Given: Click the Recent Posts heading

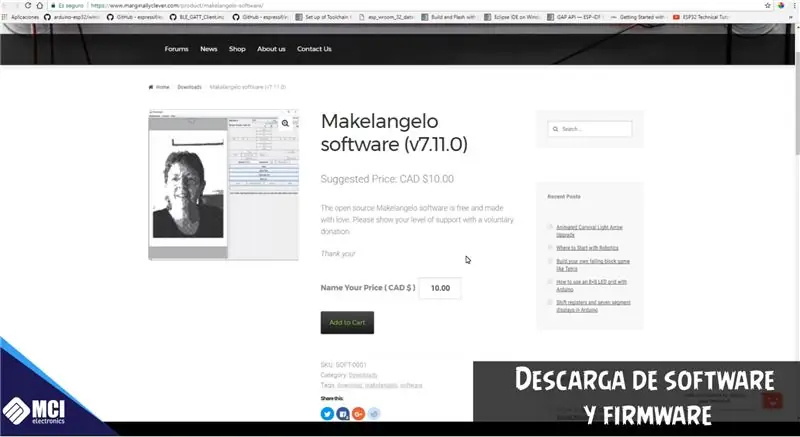Looking at the screenshot, I should pyautogui.click(x=564, y=196).
